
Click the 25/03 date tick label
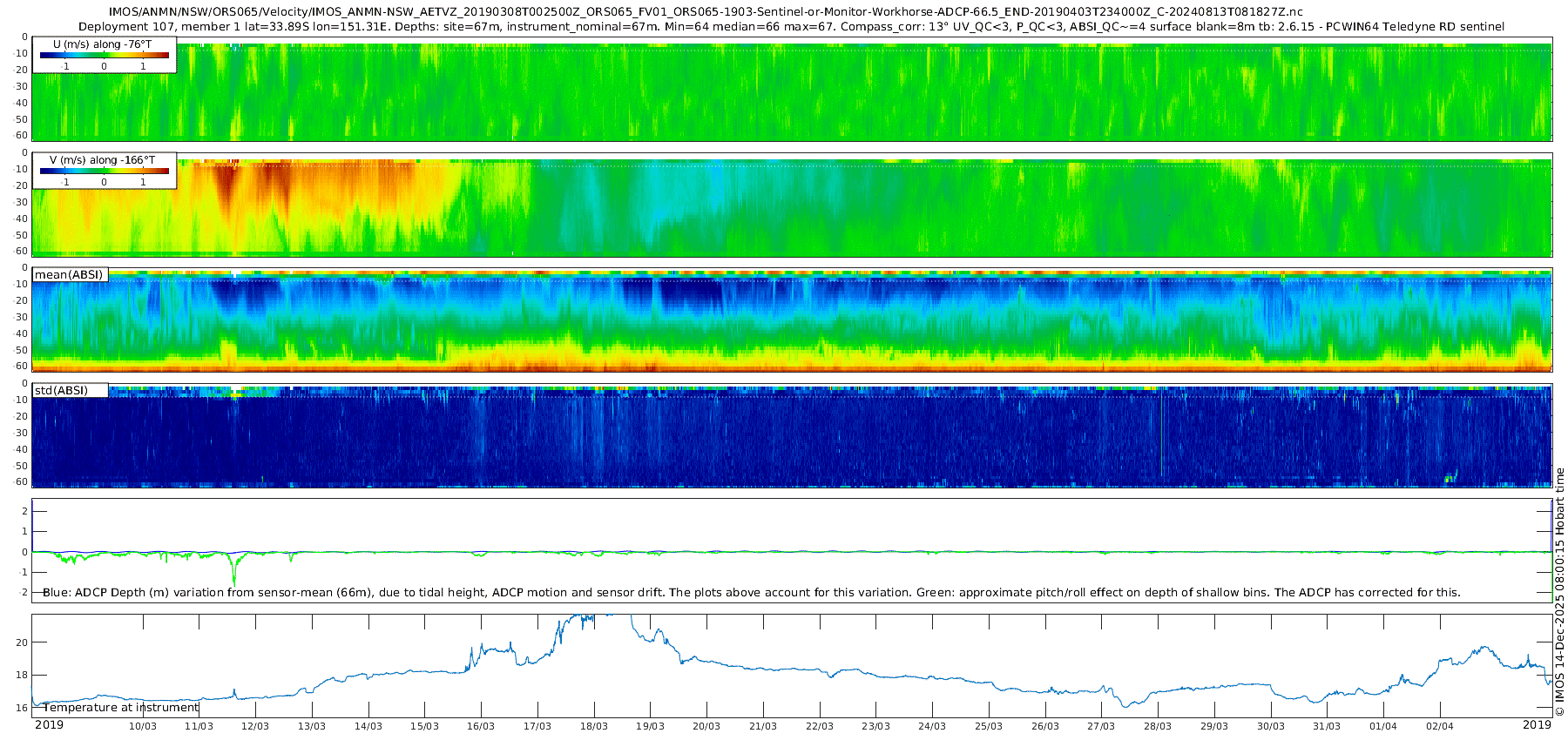pos(989,726)
